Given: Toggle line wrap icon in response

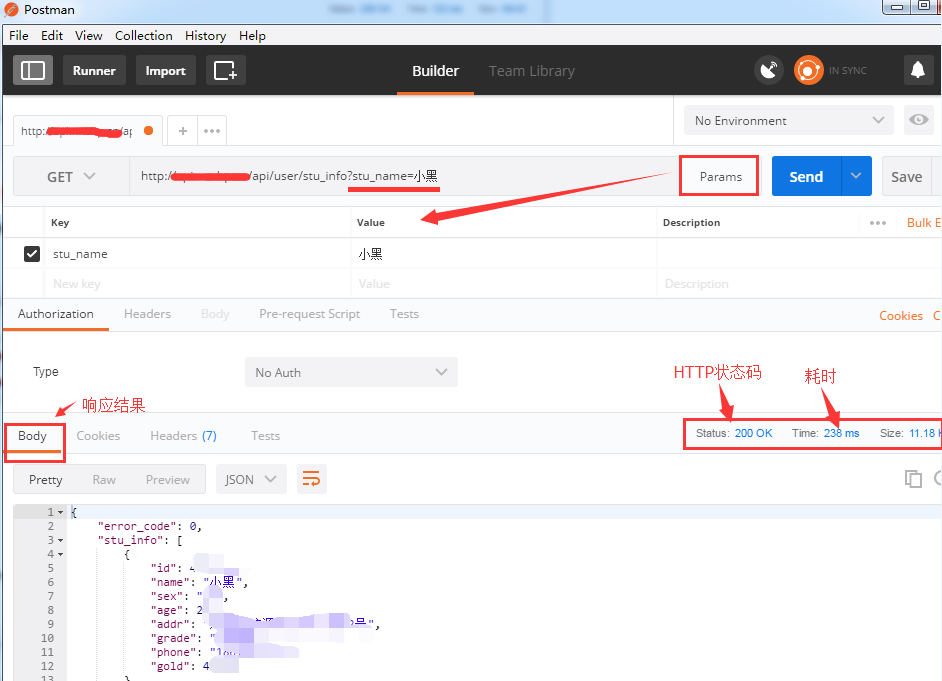Looking at the screenshot, I should [x=312, y=479].
